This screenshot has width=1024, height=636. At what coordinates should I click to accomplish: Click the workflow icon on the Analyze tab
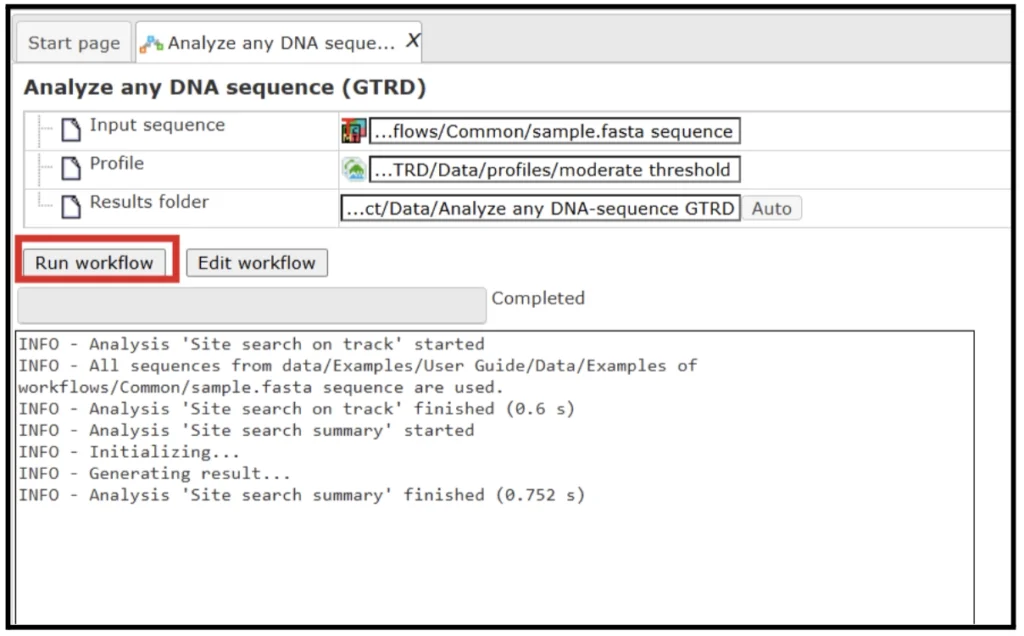tap(151, 44)
